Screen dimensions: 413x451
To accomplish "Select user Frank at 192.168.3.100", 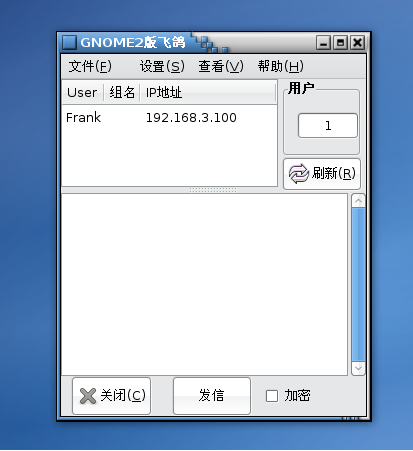I will (x=169, y=117).
